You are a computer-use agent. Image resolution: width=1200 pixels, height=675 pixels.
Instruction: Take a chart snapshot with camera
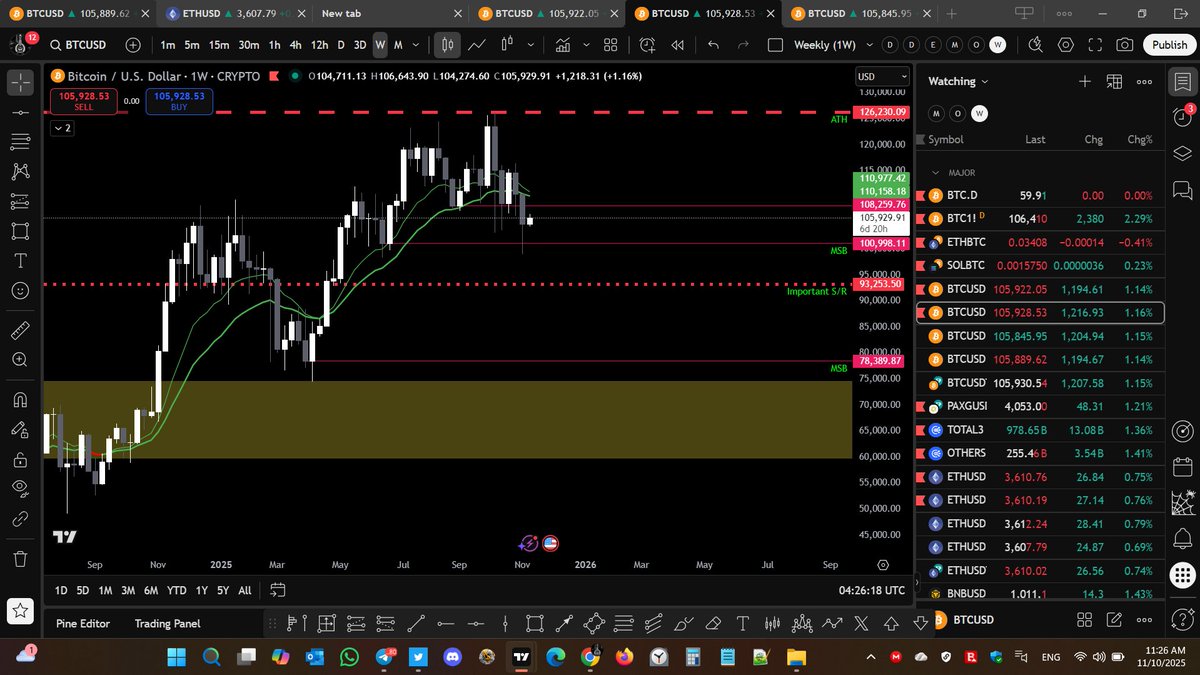tap(1125, 45)
